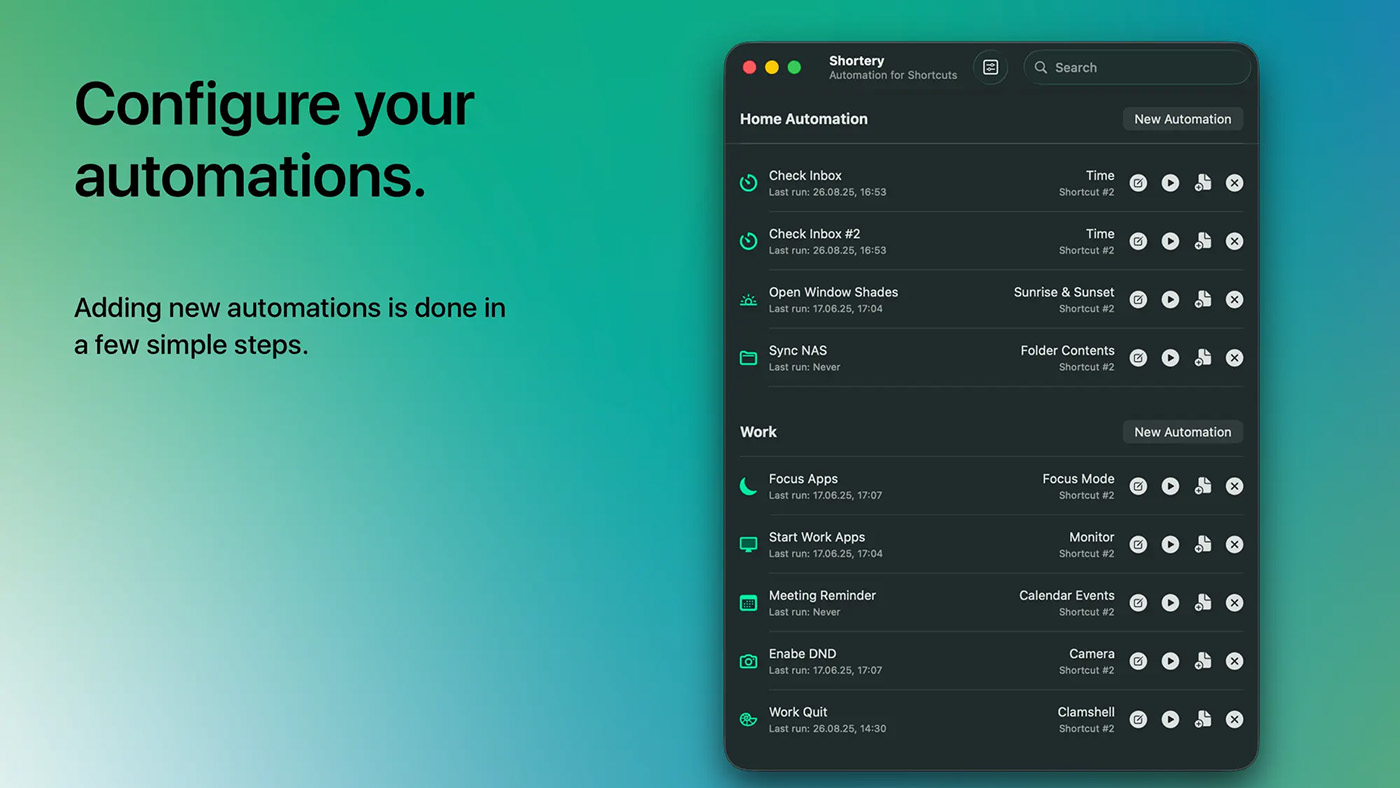Delete the Sync NAS automation
1400x788 pixels.
click(x=1235, y=358)
